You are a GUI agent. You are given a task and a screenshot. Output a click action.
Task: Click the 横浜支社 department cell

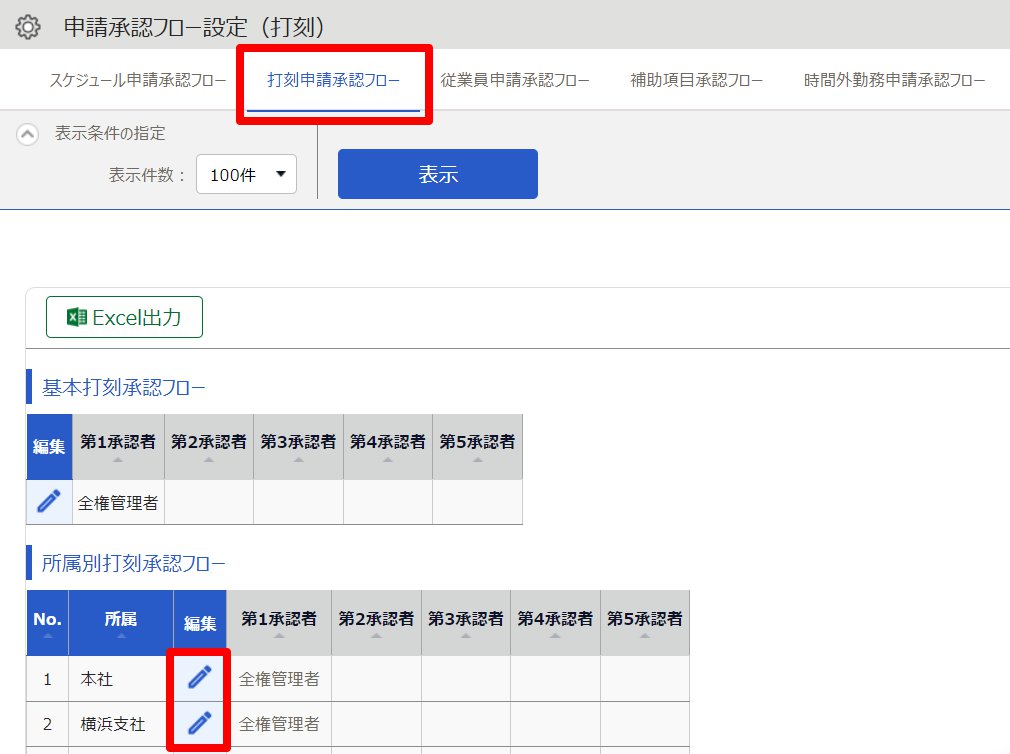pos(121,724)
